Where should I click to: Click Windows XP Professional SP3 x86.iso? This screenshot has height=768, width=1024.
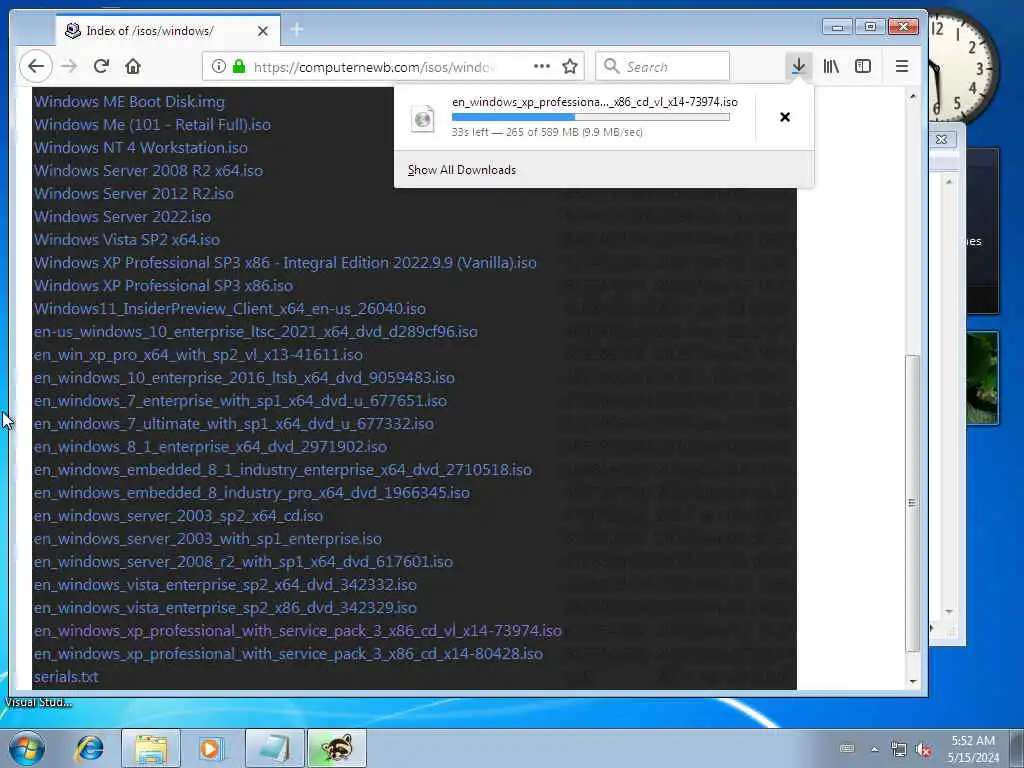[163, 285]
